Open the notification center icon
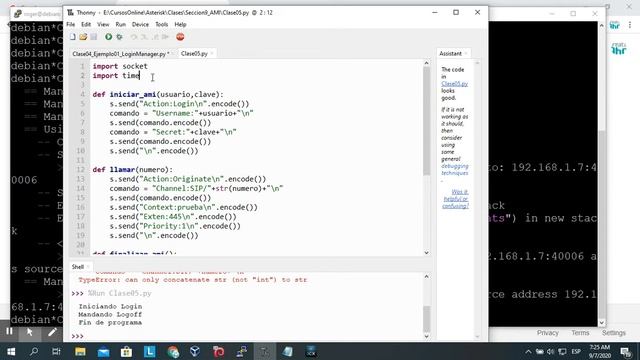The width and height of the screenshot is (640, 360). 626,351
